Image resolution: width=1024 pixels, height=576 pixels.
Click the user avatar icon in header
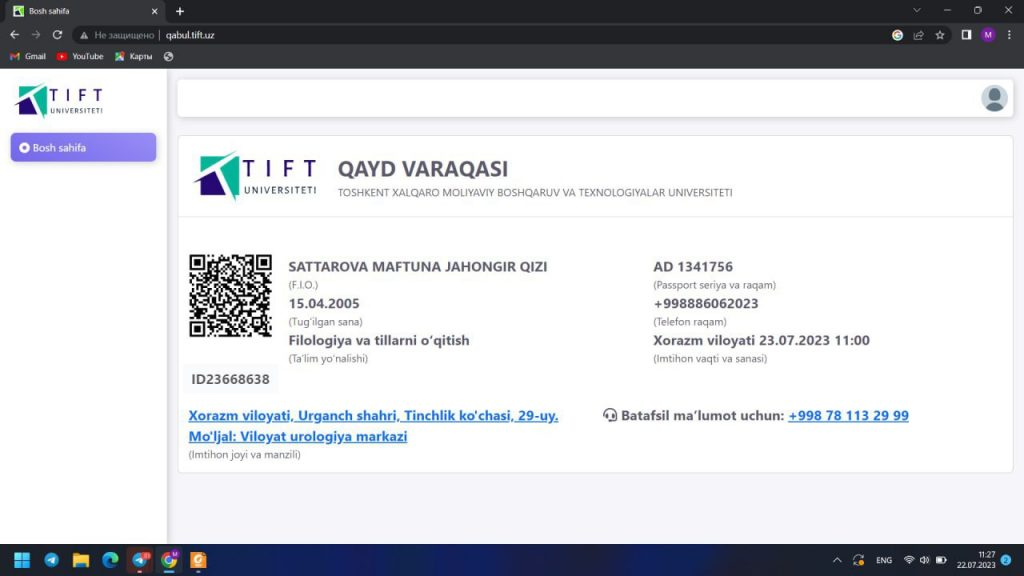pos(994,98)
